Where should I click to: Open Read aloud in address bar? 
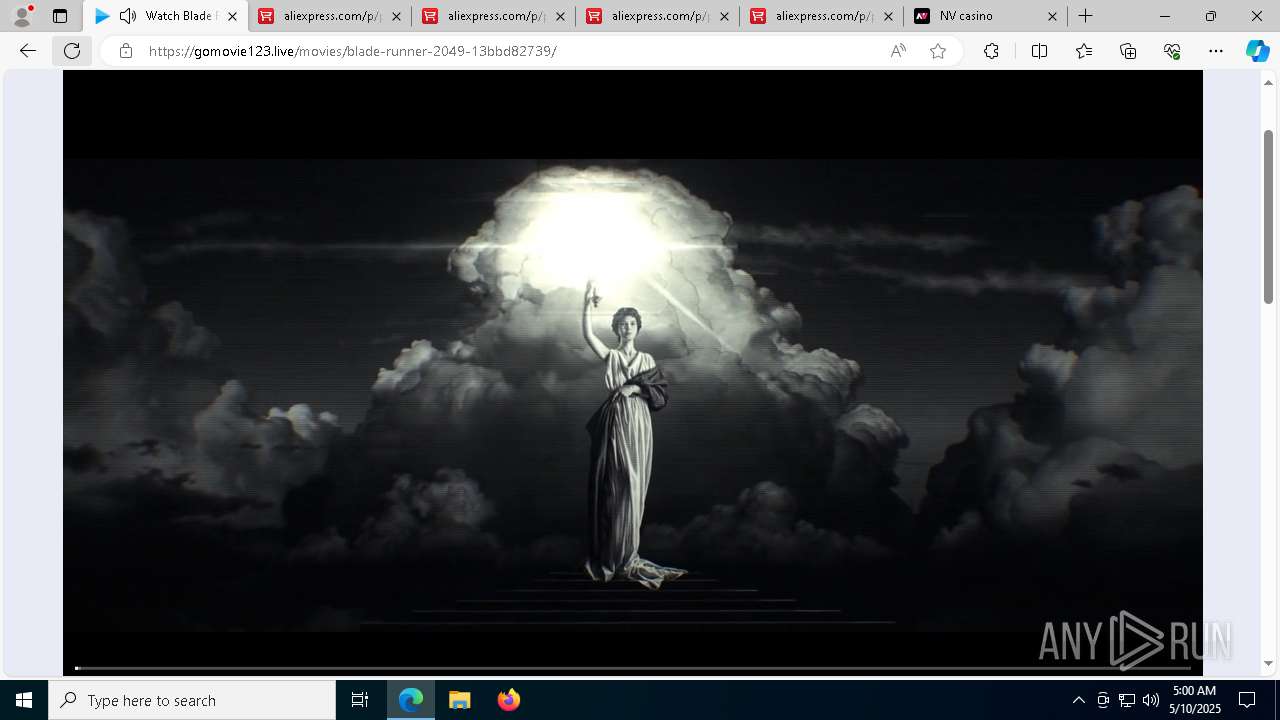898,51
